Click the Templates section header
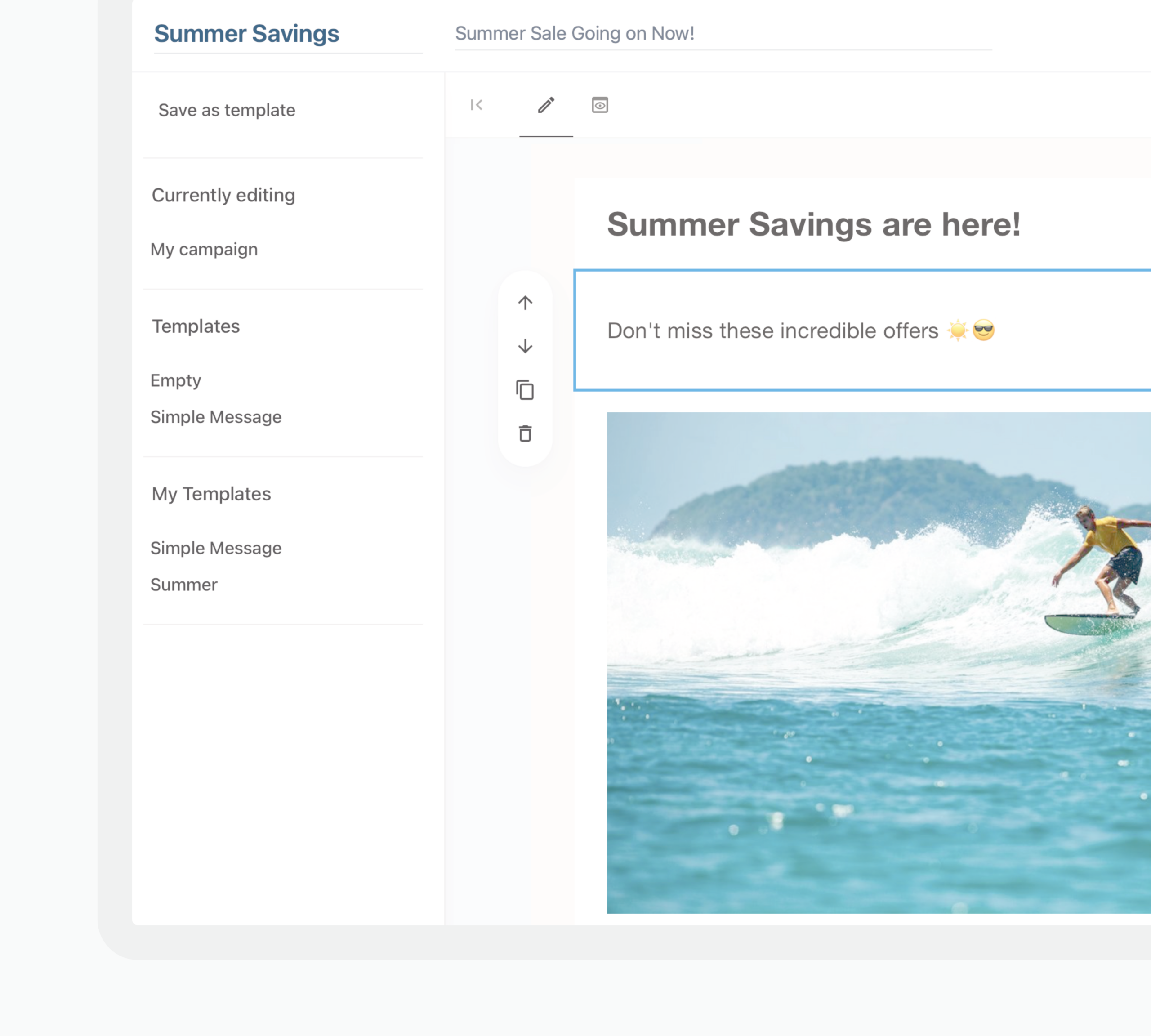The image size is (1151, 1036). coord(196,326)
